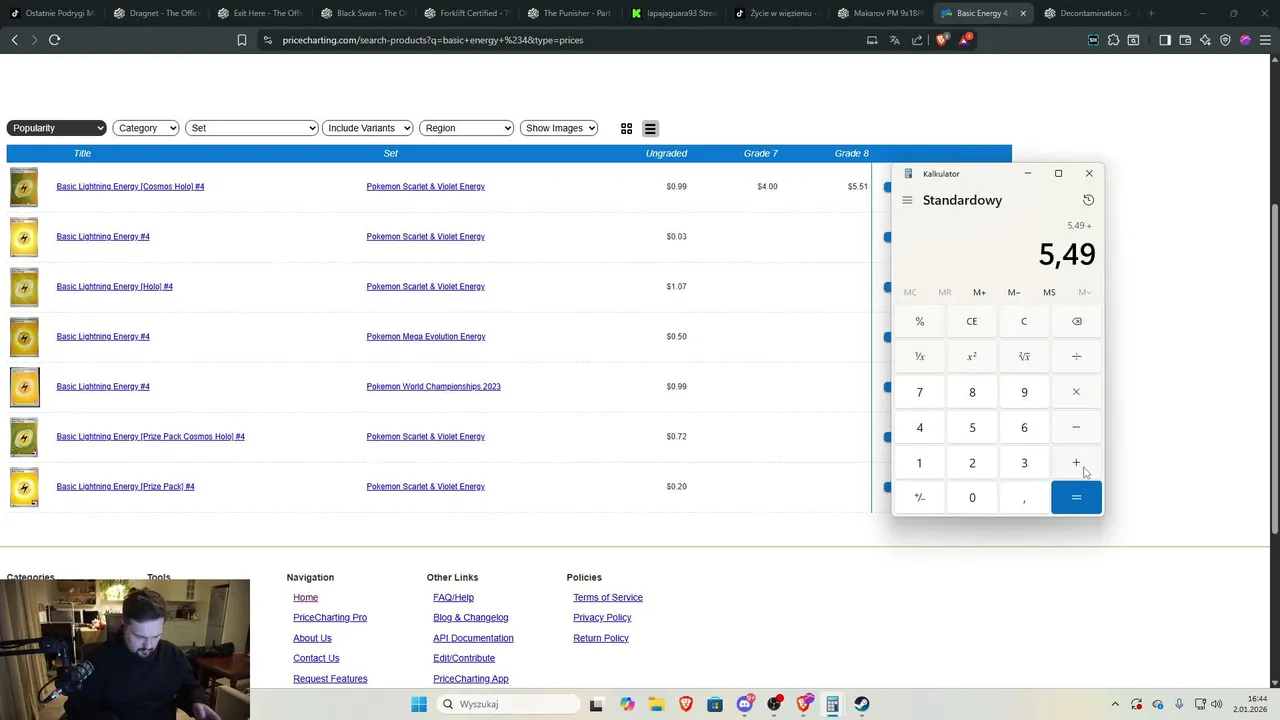Switch to the Forklift Certified tab
Screen dimensions: 1280x720
[468, 13]
